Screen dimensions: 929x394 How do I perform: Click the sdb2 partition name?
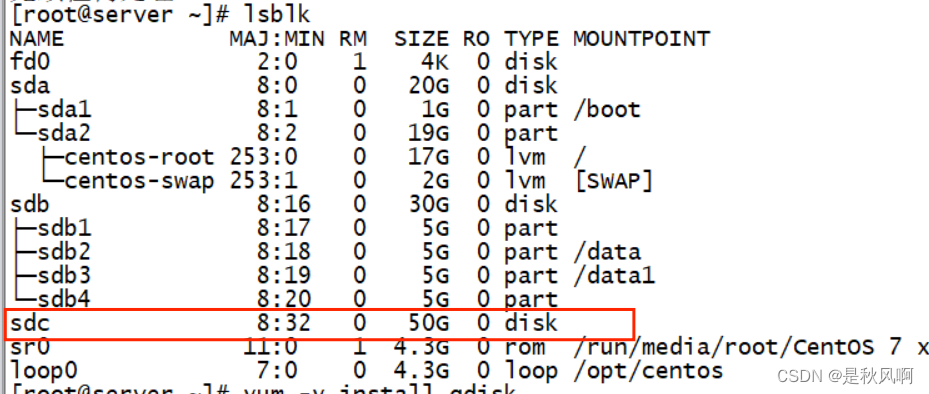tap(65, 251)
